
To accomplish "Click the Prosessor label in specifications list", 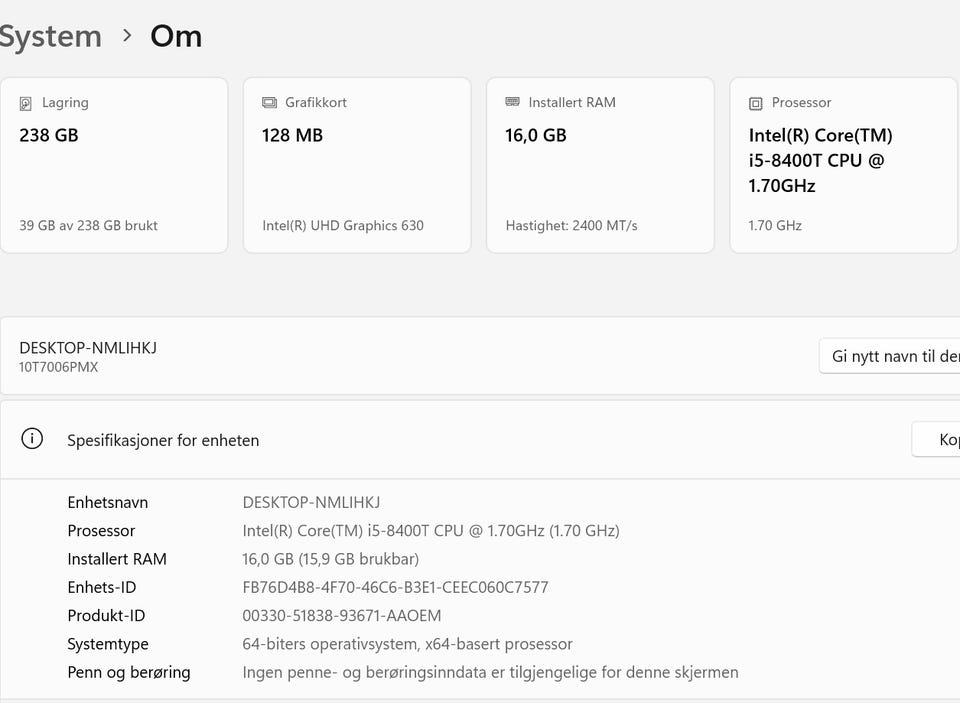I will 101,530.
